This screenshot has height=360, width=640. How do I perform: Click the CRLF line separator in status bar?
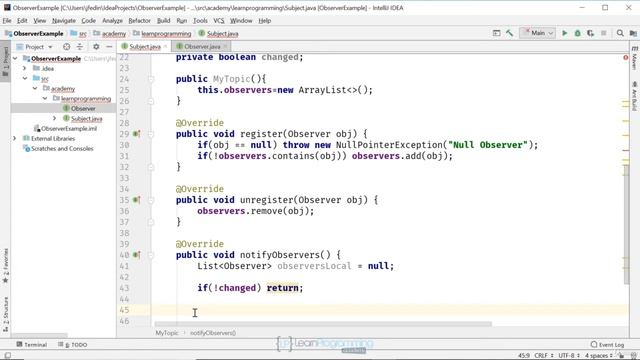pyautogui.click(x=543, y=356)
